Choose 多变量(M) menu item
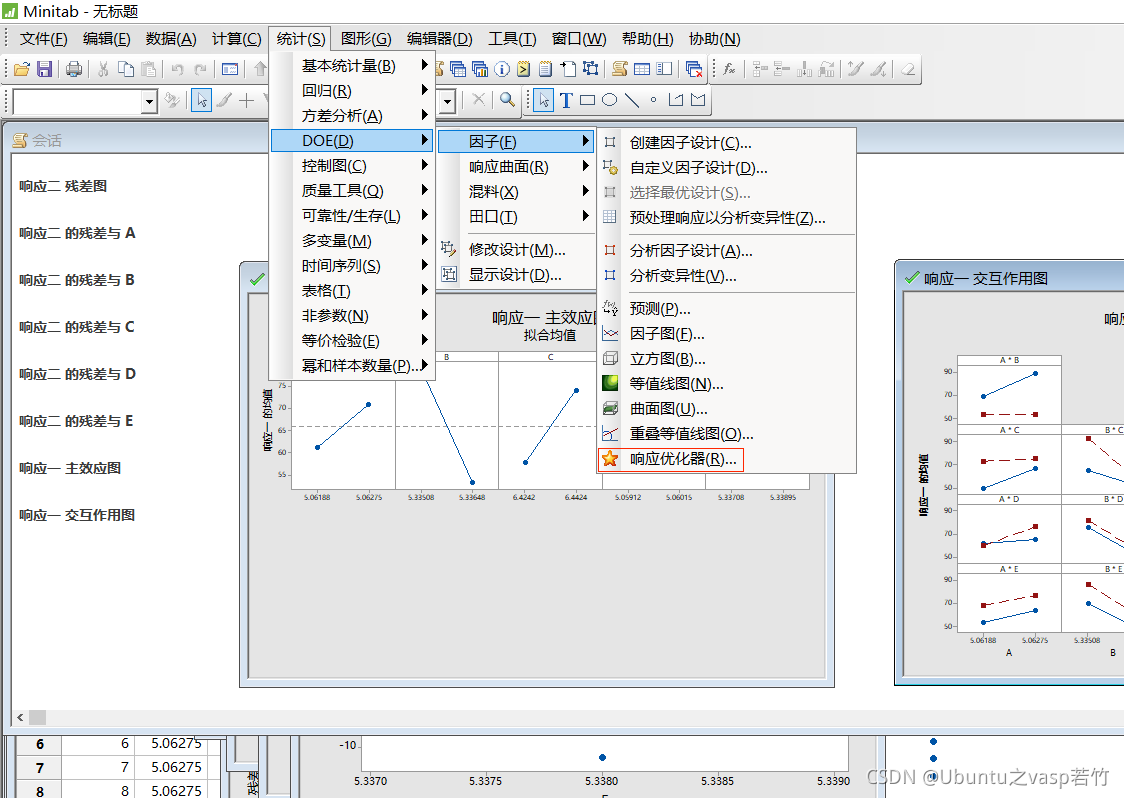 [353, 241]
